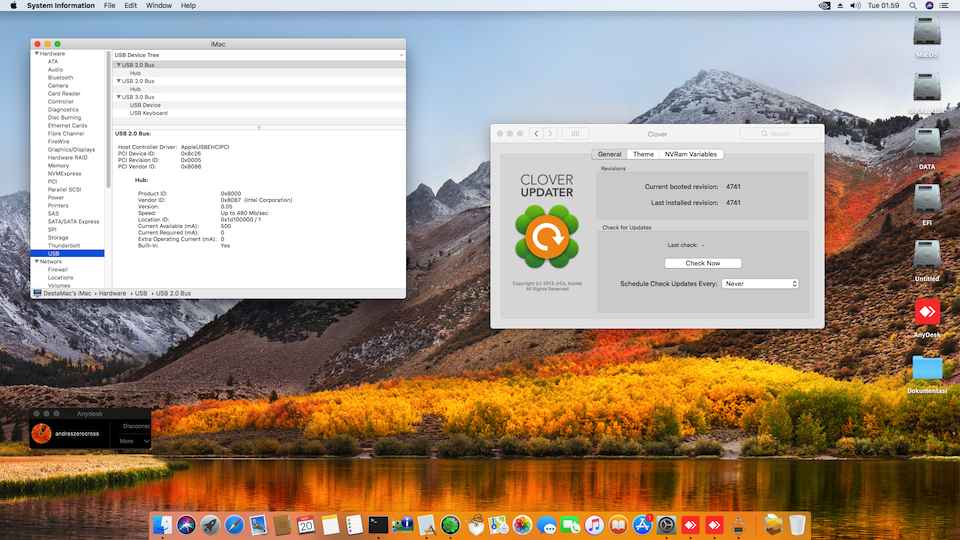The width and height of the screenshot is (960, 540).
Task: Open the Apple menu
Action: coord(13,6)
